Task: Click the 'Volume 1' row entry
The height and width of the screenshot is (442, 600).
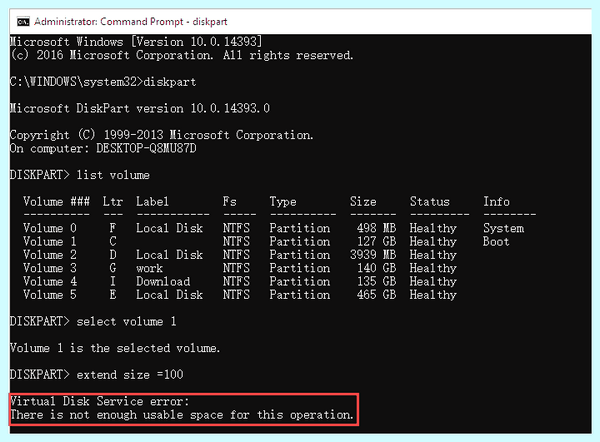Action: (50, 241)
